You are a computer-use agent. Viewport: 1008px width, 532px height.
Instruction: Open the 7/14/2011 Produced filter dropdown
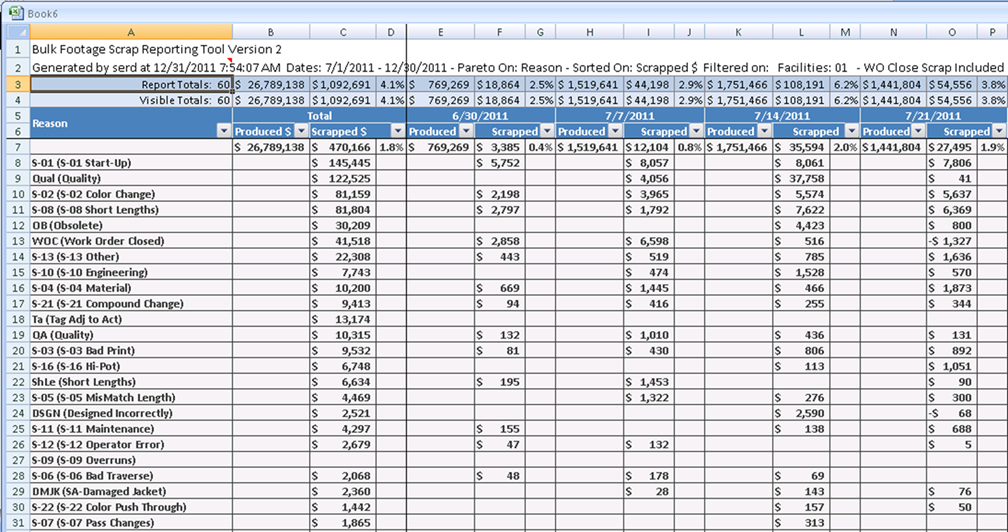(x=764, y=131)
